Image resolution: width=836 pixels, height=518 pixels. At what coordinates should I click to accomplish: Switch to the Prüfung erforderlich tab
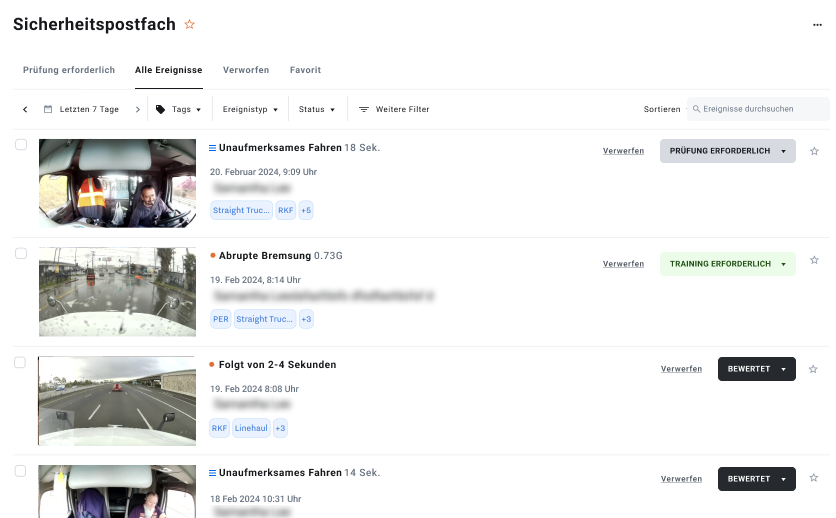[x=69, y=70]
